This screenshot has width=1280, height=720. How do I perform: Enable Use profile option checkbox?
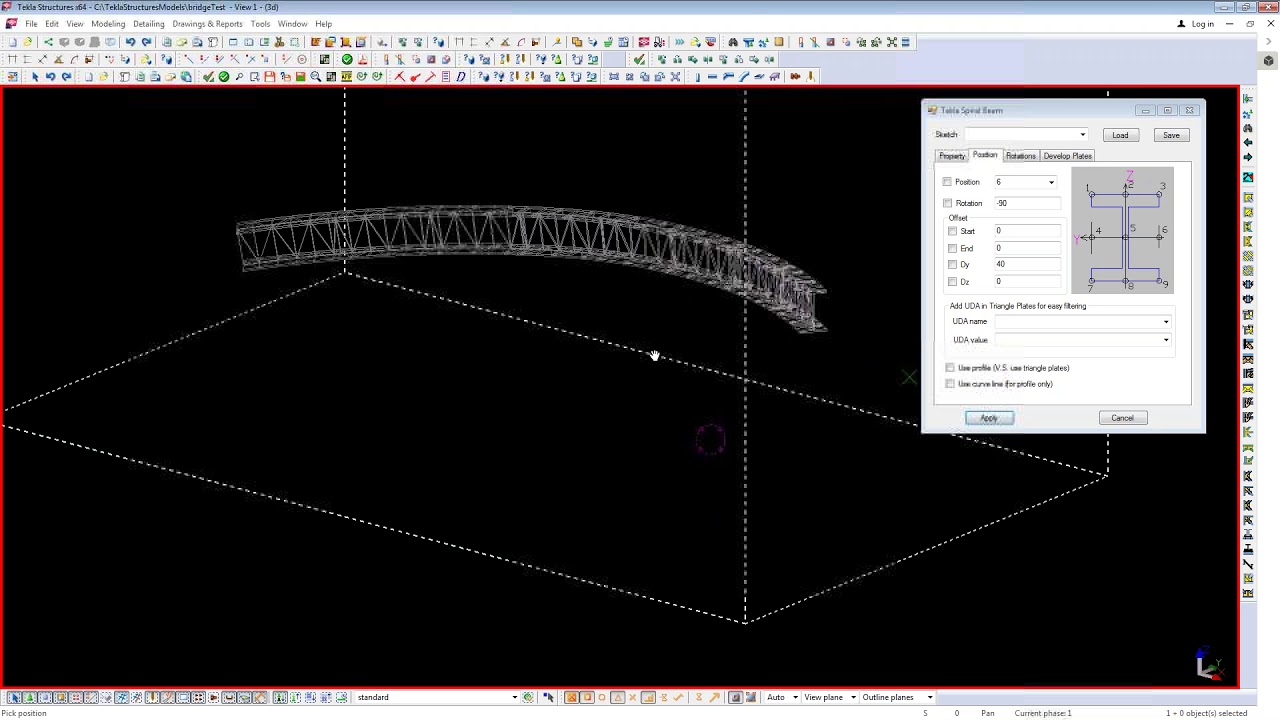pos(950,368)
